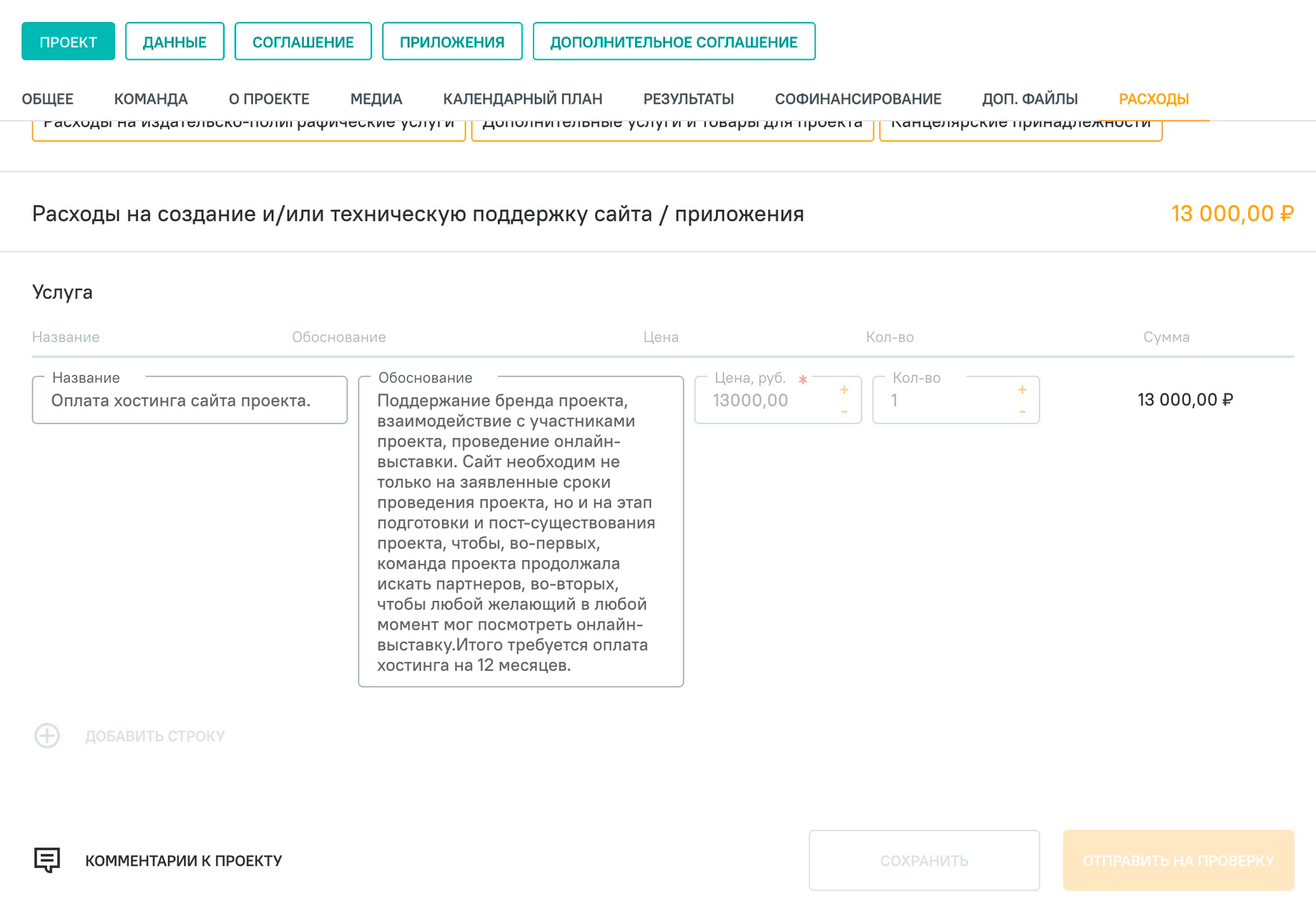Go to the О ПРОЕКТЕ section
The height and width of the screenshot is (913, 1316).
pos(269,99)
